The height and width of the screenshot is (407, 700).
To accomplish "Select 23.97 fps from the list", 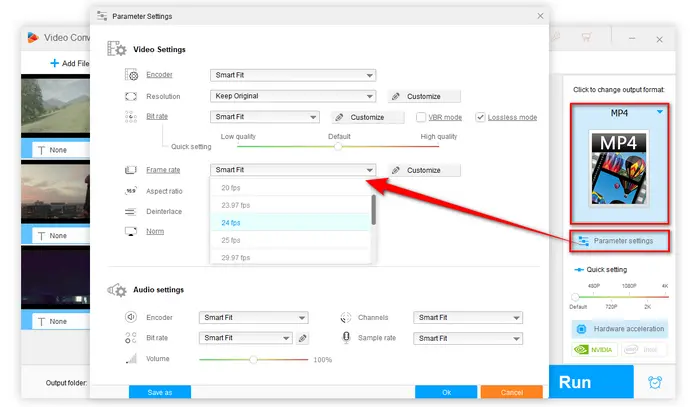I will 290,205.
